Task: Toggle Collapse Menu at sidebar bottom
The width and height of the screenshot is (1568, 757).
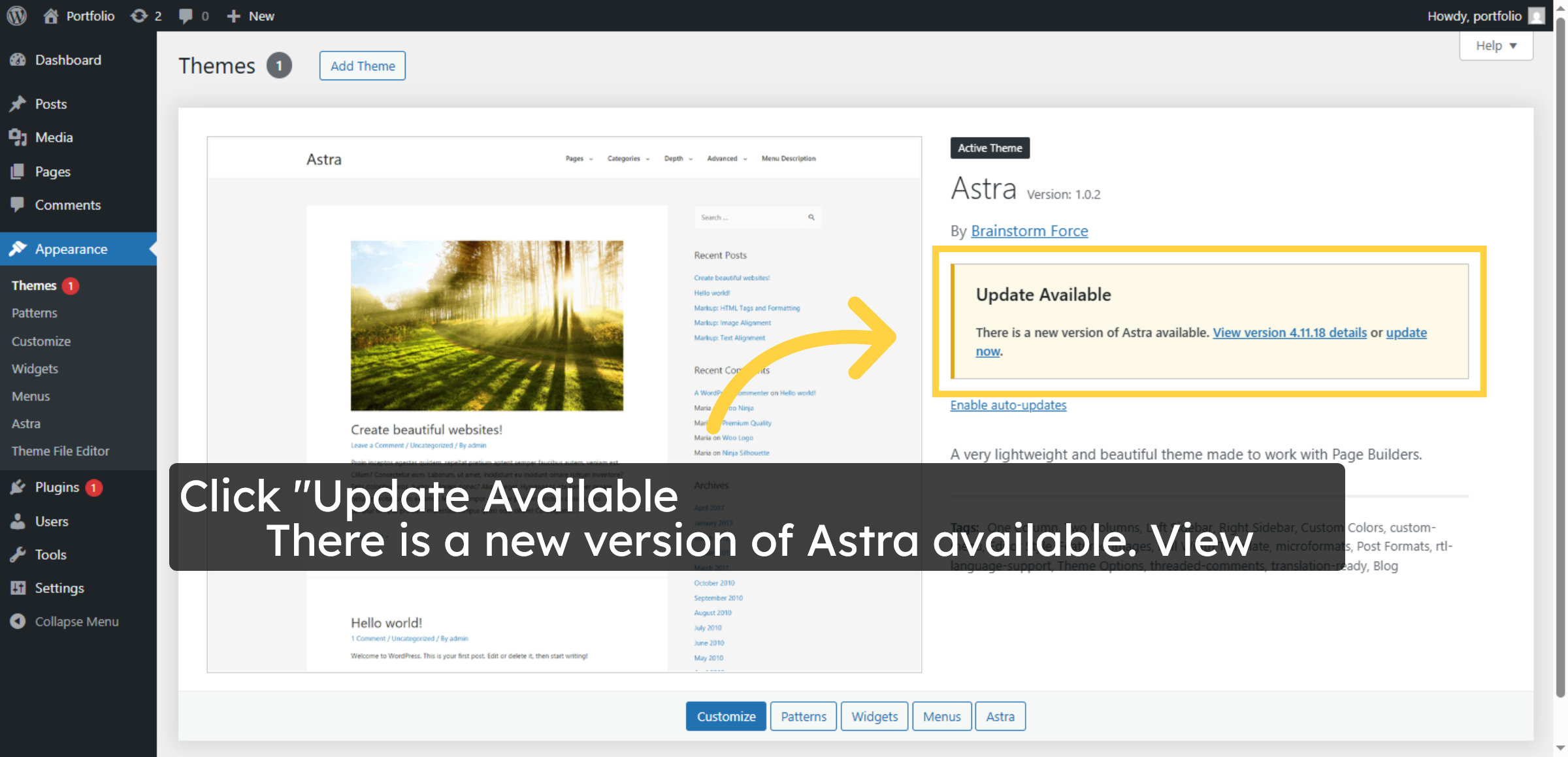Action: pos(76,621)
